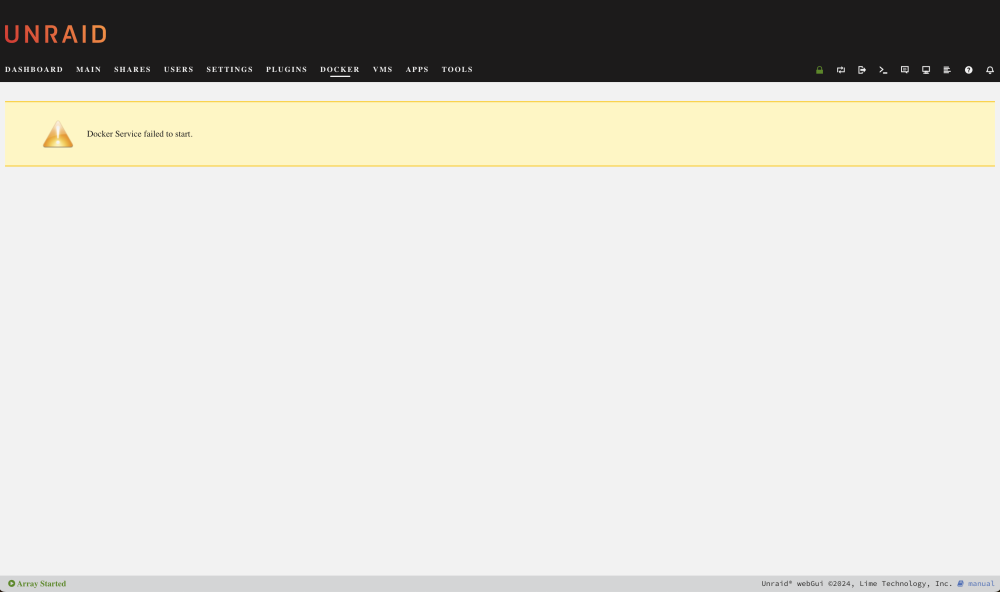Click the Unraid webGui copyright text
This screenshot has width=1000, height=592.
coord(857,583)
